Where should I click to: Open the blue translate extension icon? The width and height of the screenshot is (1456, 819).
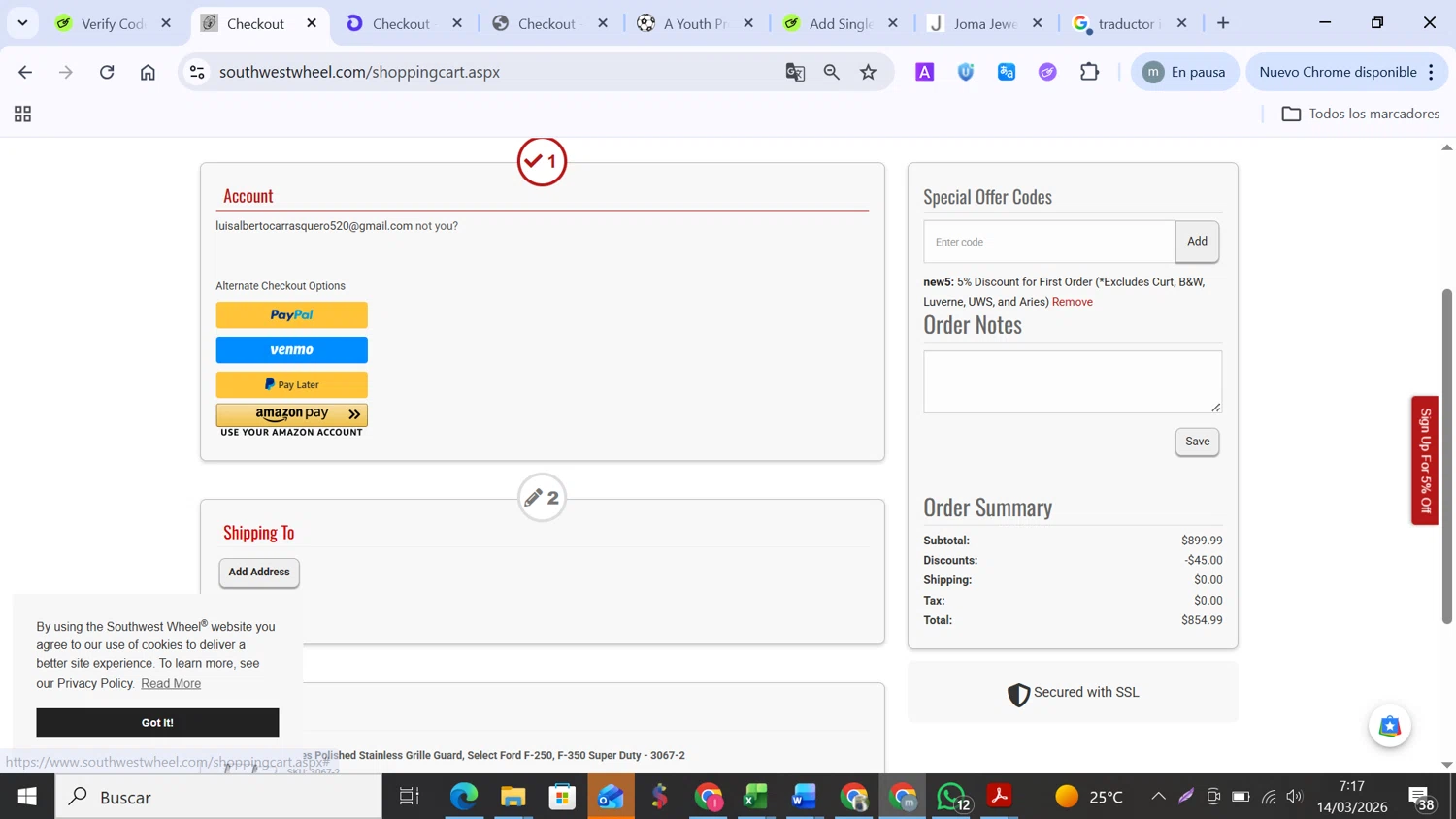point(1007,72)
